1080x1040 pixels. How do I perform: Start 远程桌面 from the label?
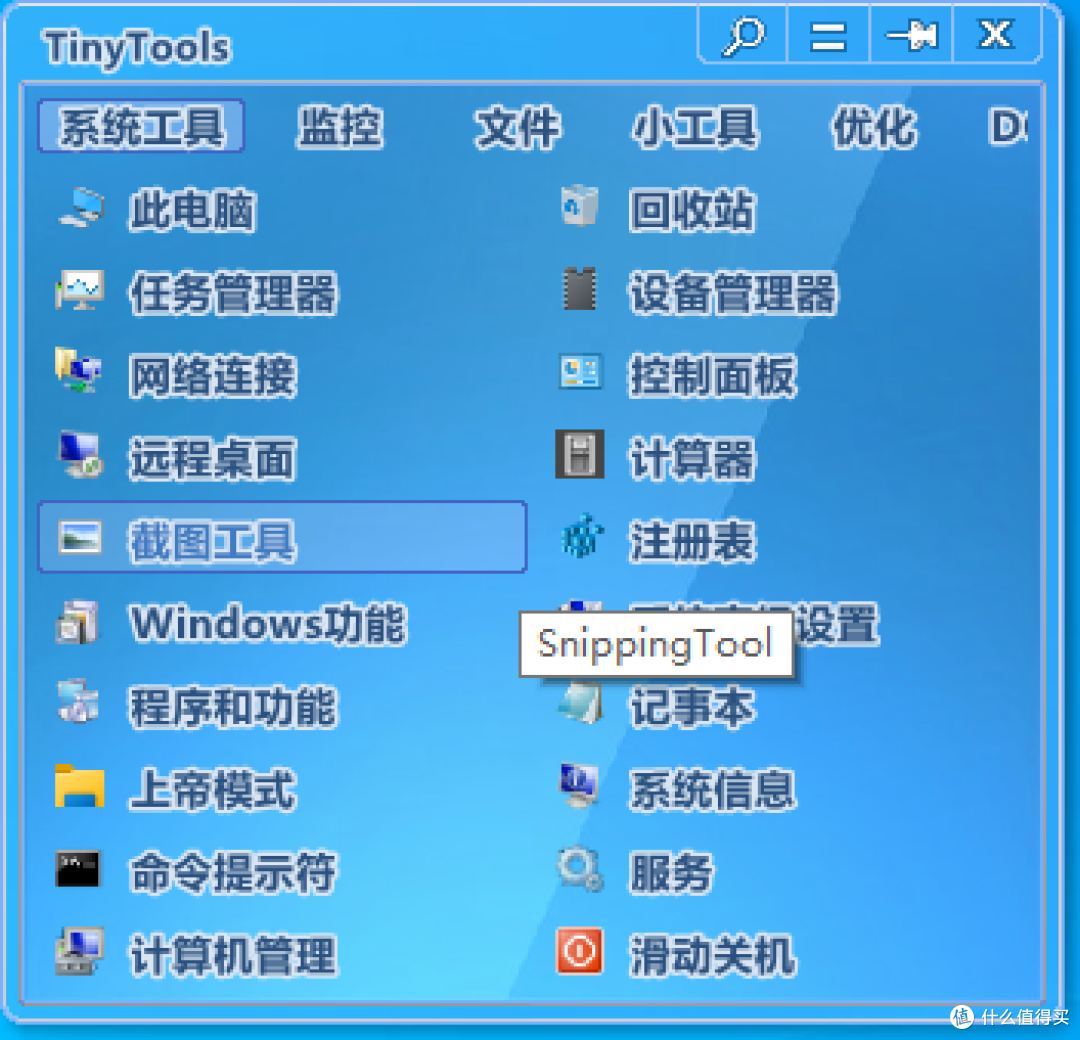(x=213, y=459)
